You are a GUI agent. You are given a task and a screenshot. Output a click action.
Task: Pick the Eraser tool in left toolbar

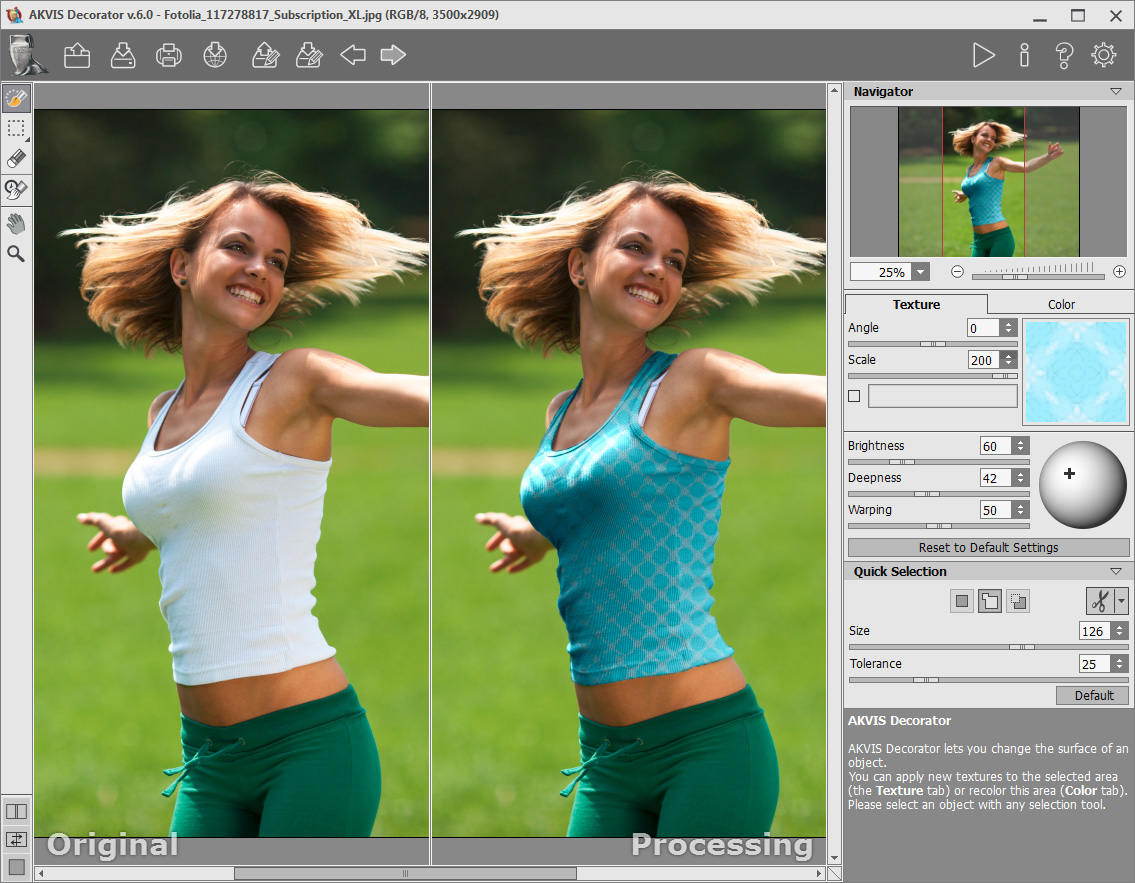tap(16, 158)
